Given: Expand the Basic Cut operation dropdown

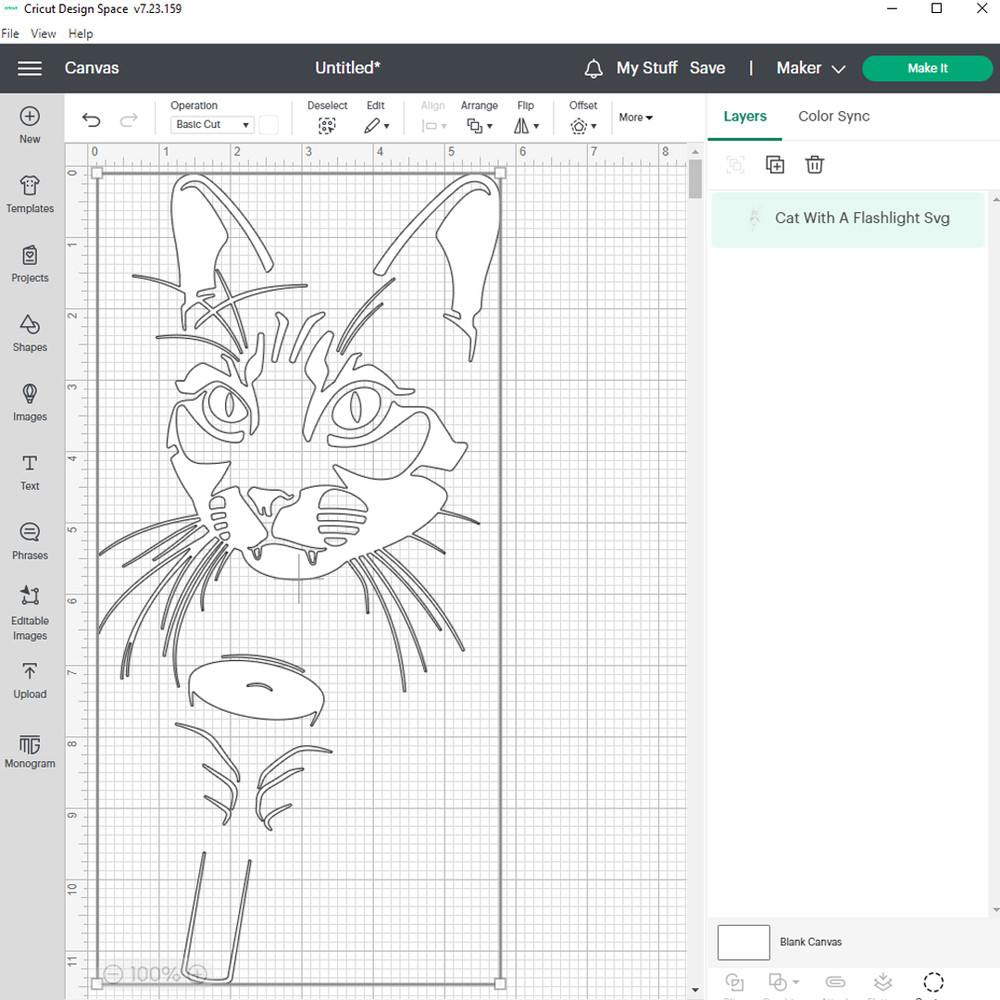Looking at the screenshot, I should point(213,125).
